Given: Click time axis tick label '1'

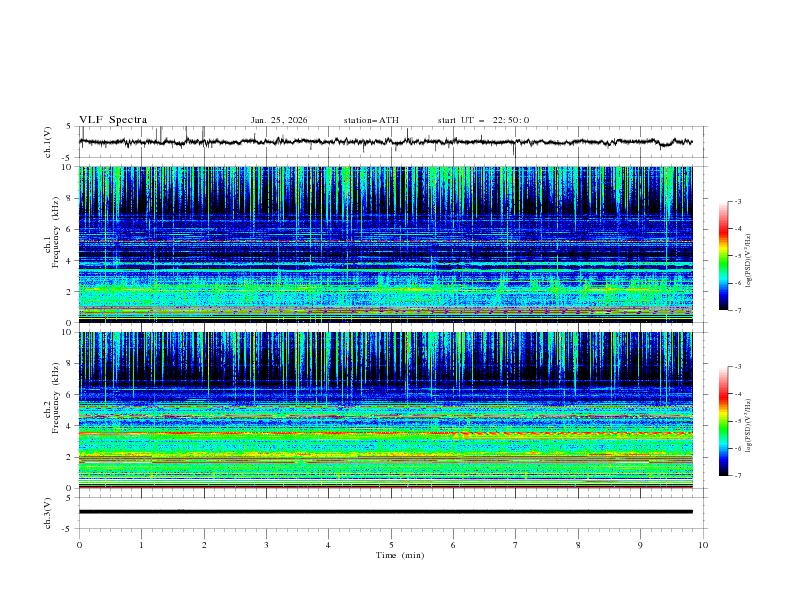Looking at the screenshot, I should coord(141,545).
